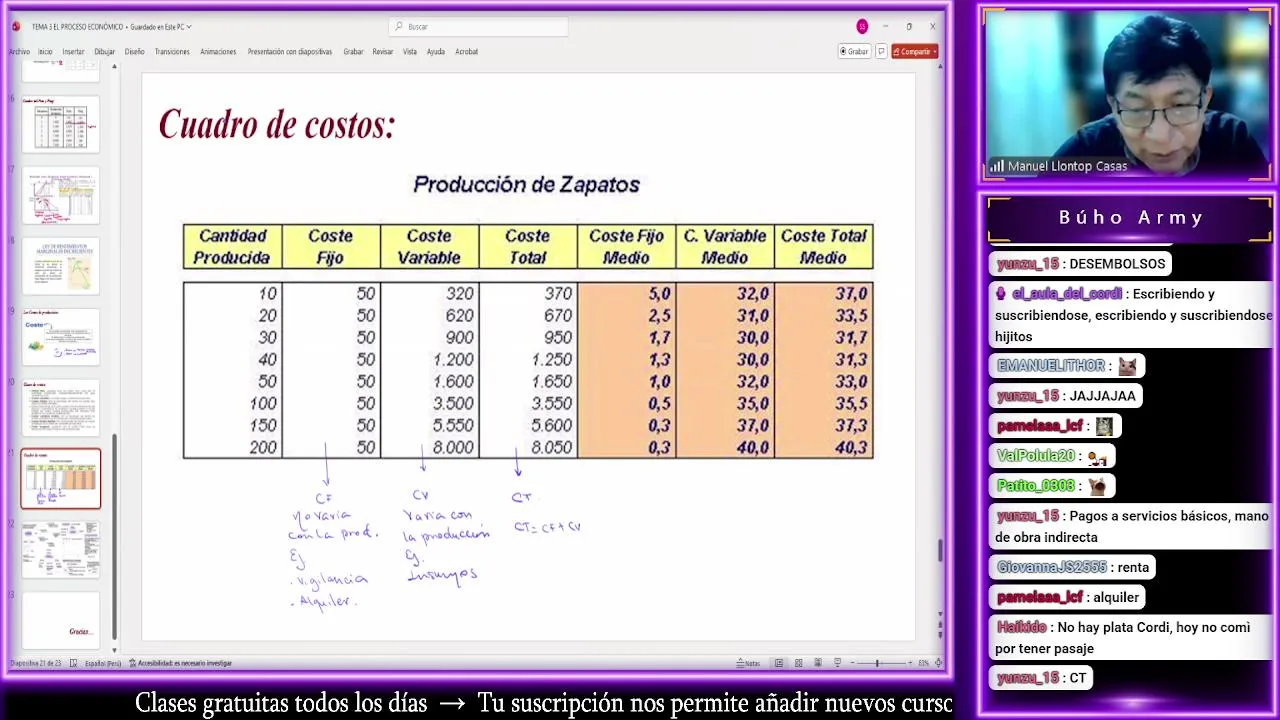Screen dimensions: 1280x720
Task: Select the final Gracias slide thumbnail
Action: pos(61,620)
